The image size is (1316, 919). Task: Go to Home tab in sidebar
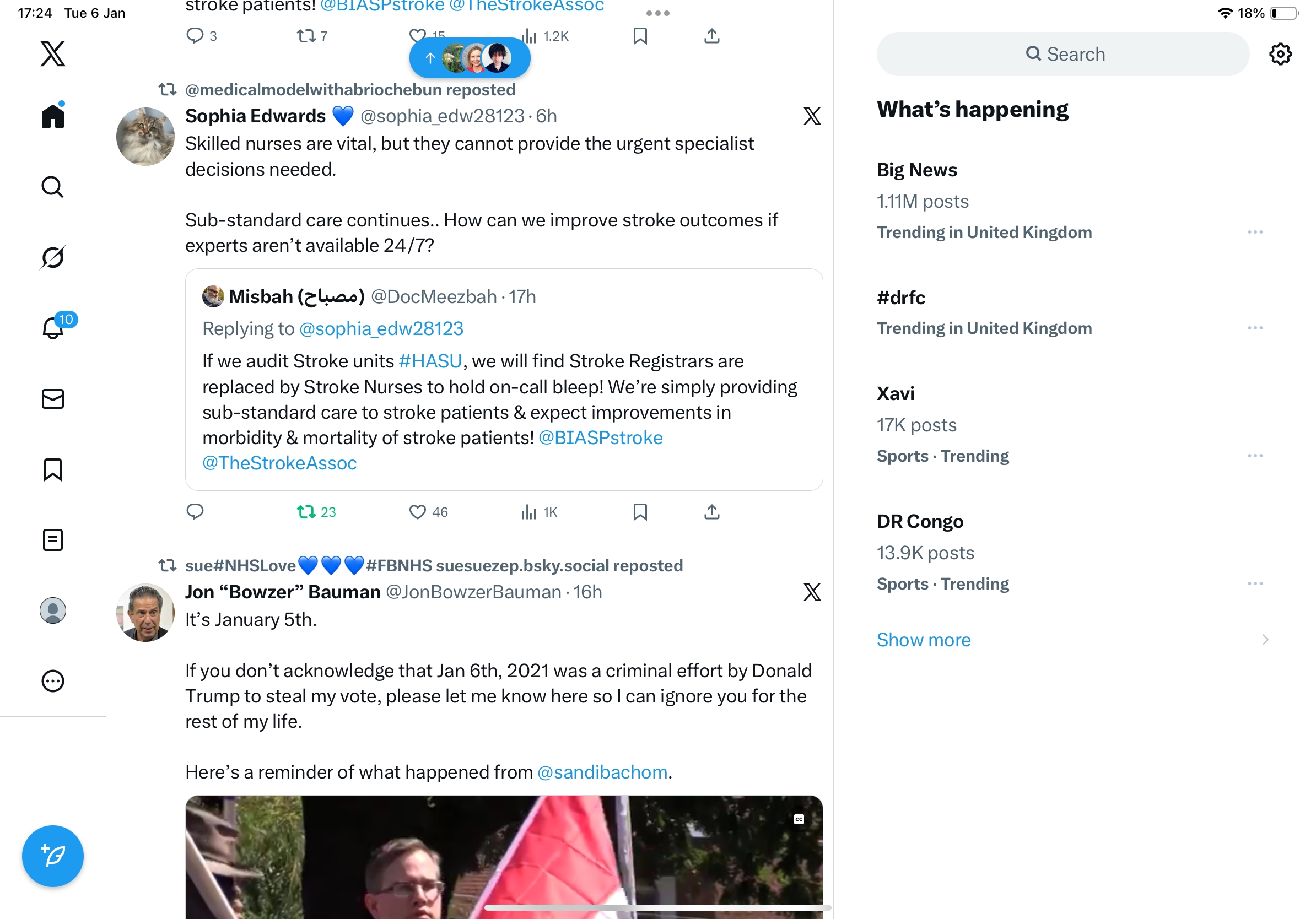53,115
